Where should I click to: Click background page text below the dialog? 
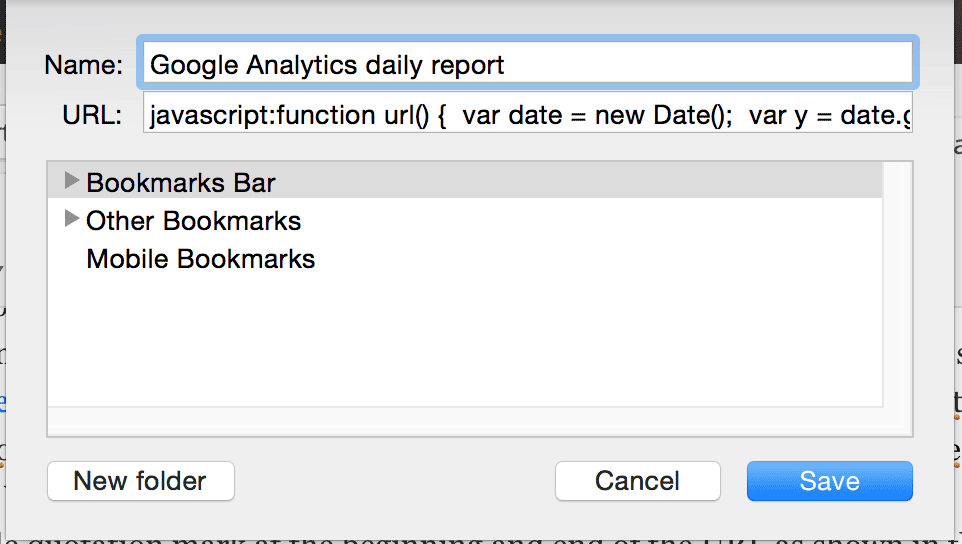[479, 539]
